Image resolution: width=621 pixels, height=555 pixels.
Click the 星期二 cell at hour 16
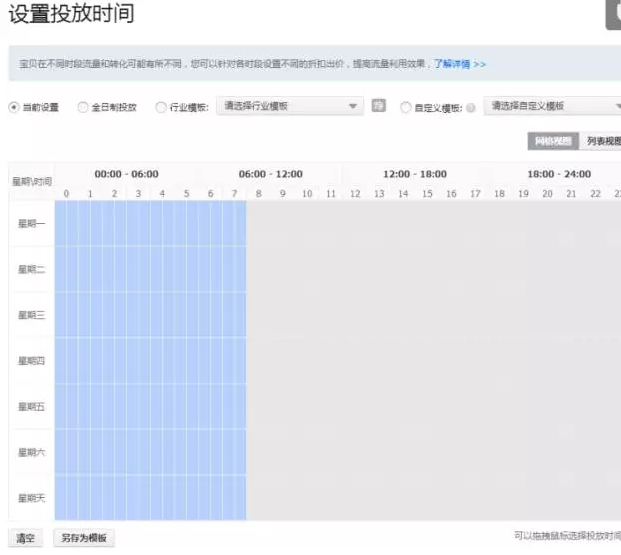tap(451, 269)
